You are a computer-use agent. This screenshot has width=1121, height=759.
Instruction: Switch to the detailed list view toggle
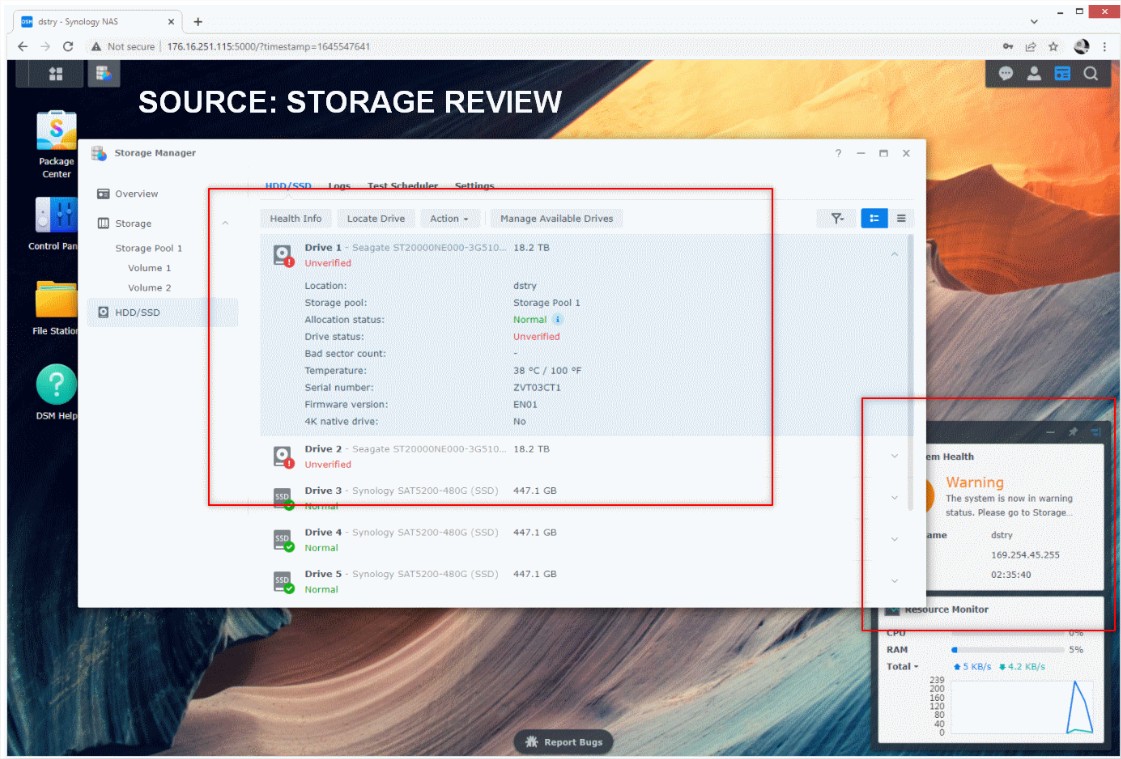[874, 218]
